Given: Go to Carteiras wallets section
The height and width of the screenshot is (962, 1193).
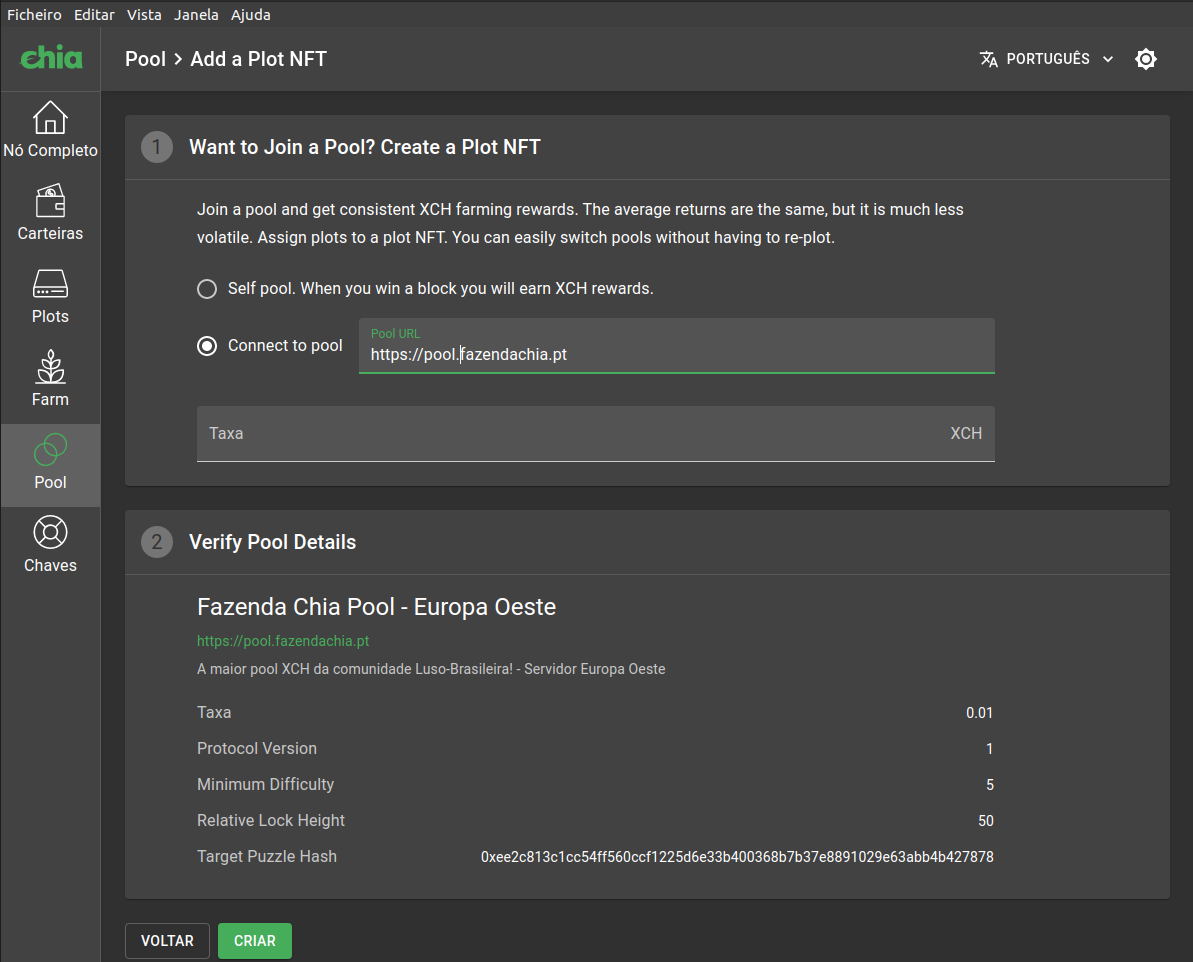Looking at the screenshot, I should [50, 213].
